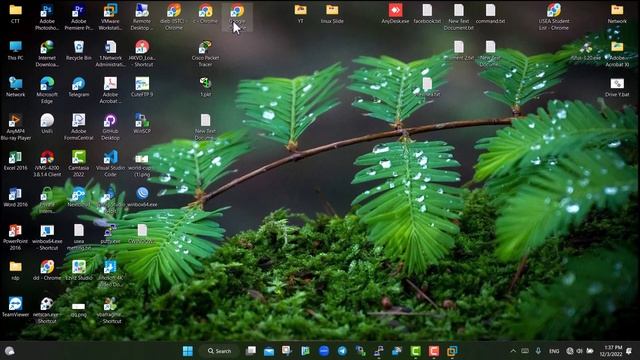The height and width of the screenshot is (360, 640).
Task: Select Visual Studio Code shortcut
Action: pyautogui.click(x=110, y=164)
